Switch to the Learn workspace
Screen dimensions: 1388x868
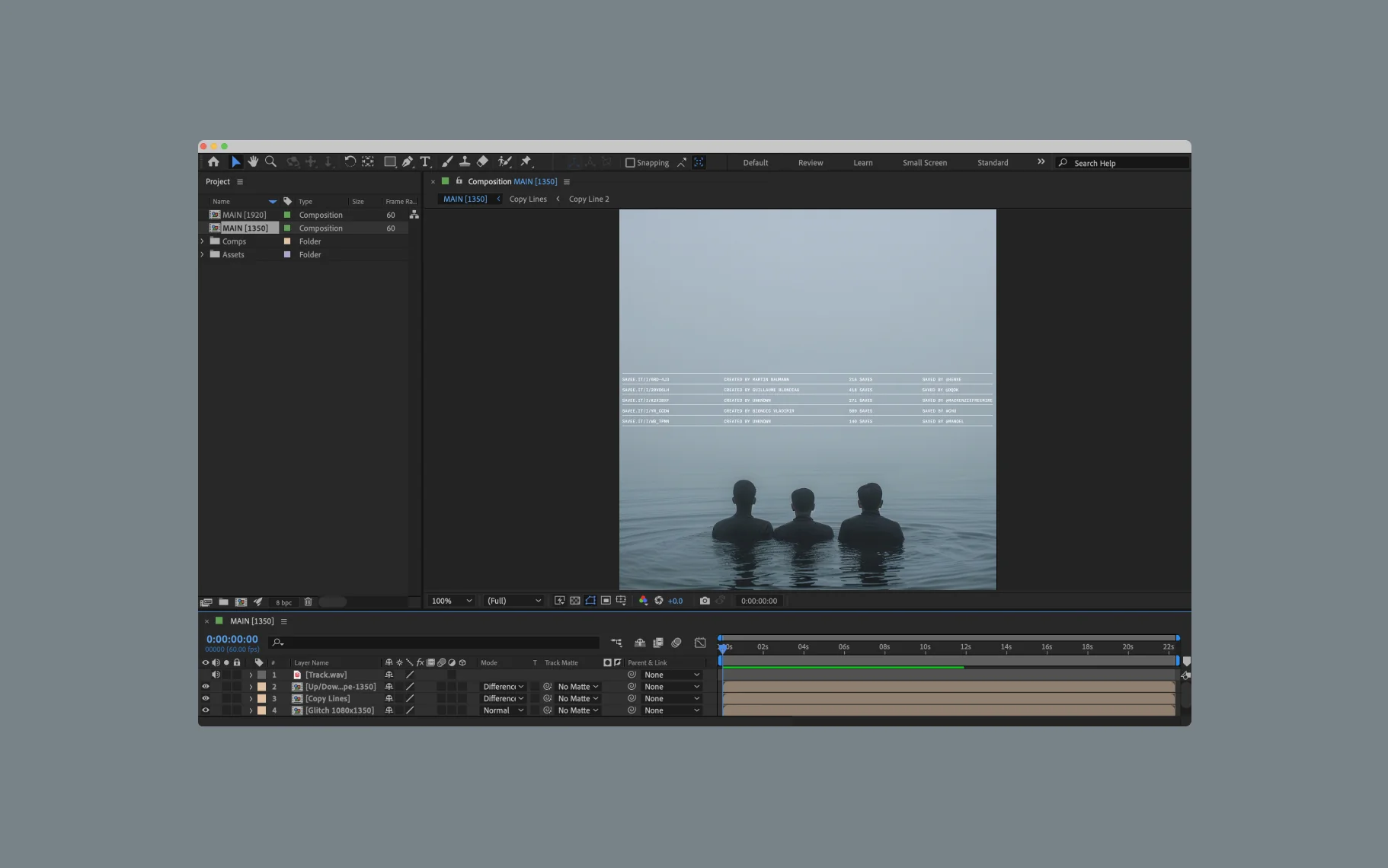click(x=862, y=163)
